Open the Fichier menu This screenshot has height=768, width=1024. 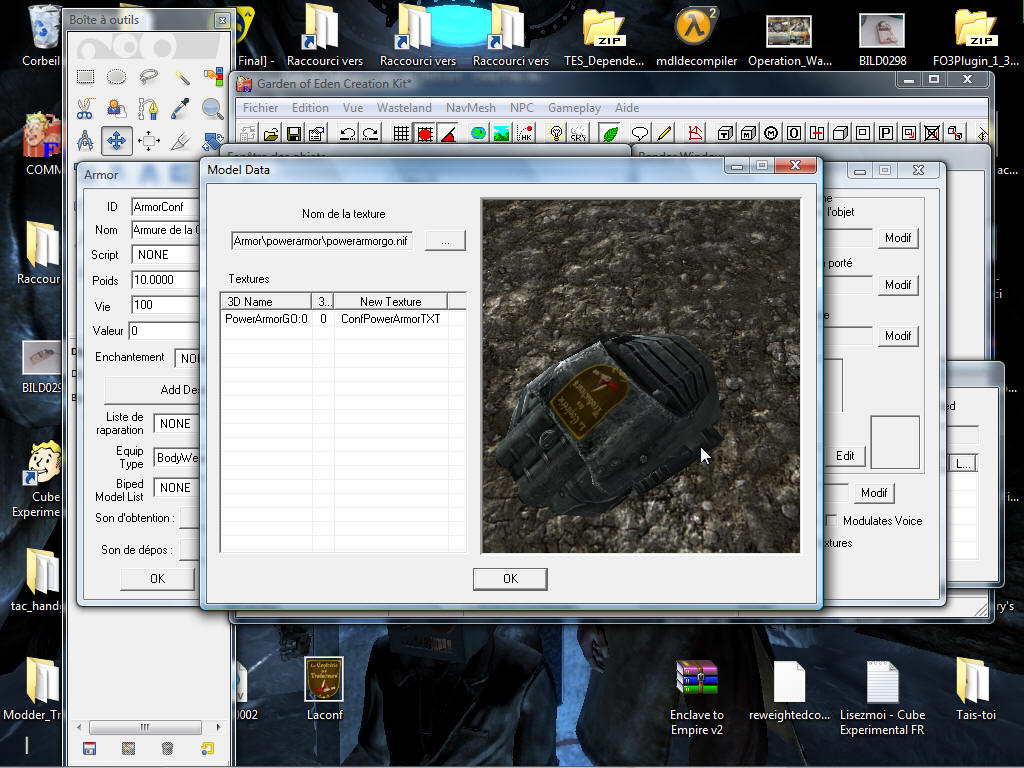tap(260, 108)
